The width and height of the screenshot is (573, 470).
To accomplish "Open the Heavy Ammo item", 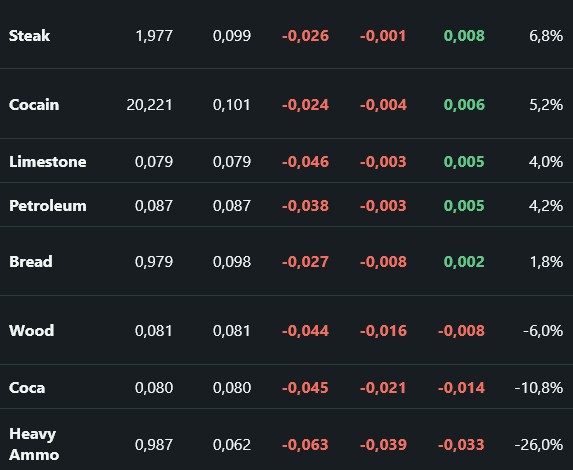I will click(34, 444).
